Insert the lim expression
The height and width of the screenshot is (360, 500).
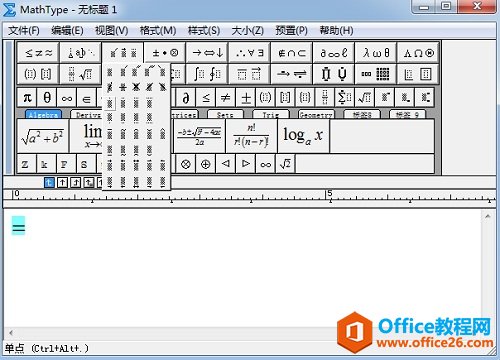pyautogui.click(x=87, y=136)
